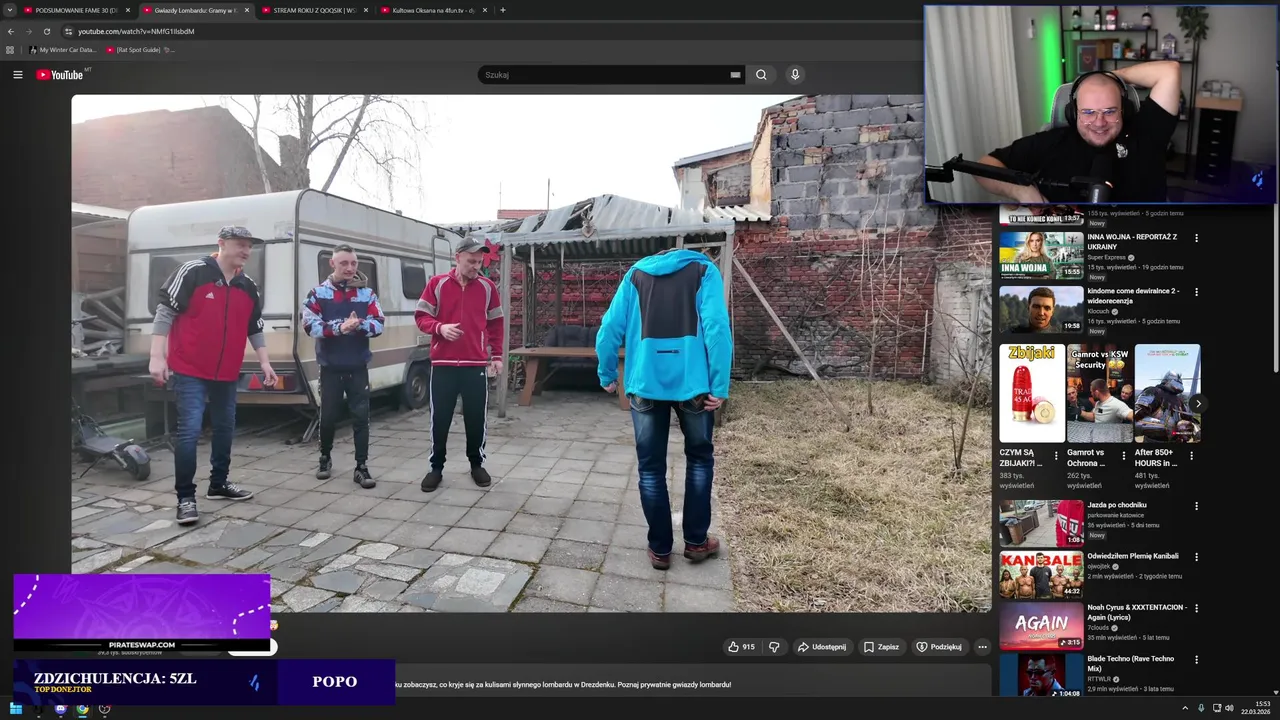
Task: Open the YouTube hamburger guide menu
Action: (17, 75)
